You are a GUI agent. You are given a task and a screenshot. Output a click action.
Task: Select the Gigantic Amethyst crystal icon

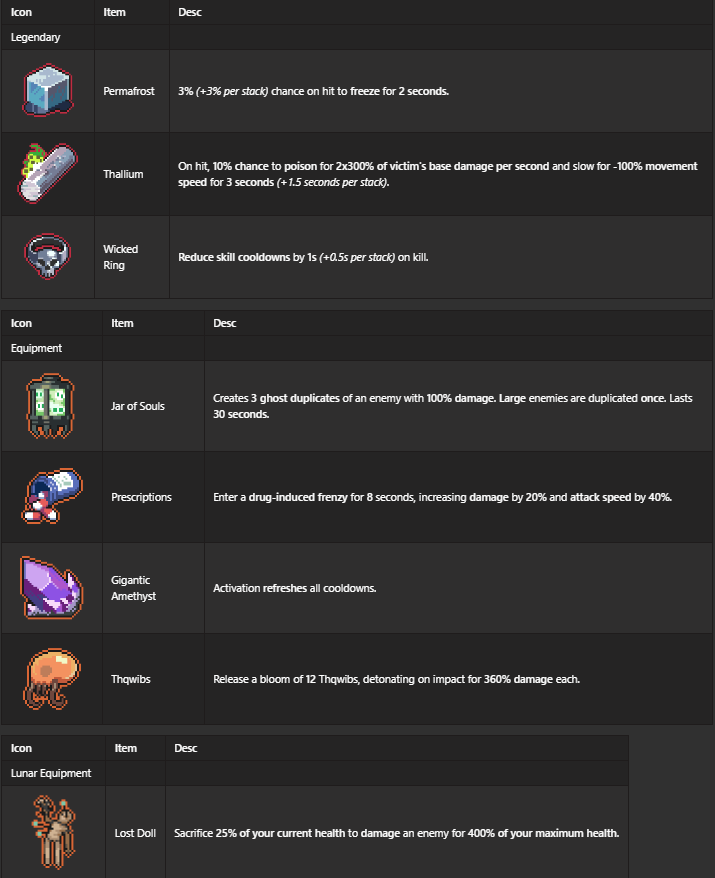[x=48, y=588]
